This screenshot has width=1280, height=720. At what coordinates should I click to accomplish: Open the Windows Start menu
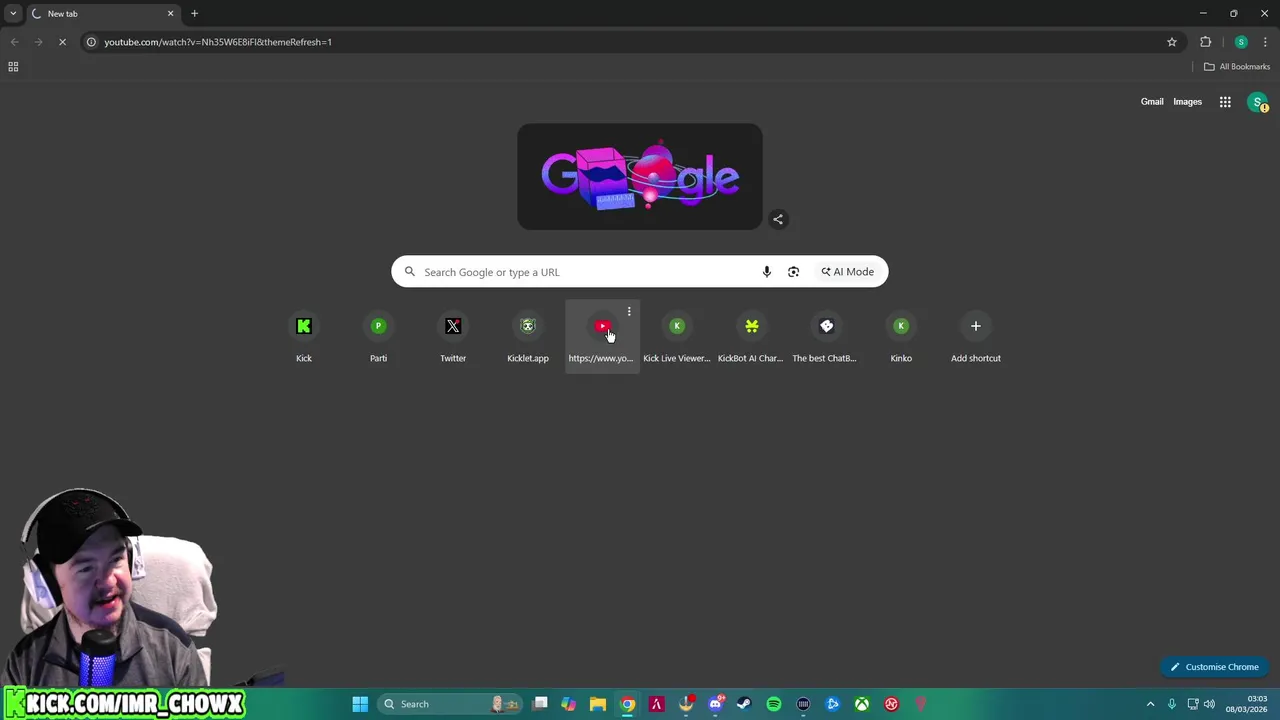coord(360,704)
